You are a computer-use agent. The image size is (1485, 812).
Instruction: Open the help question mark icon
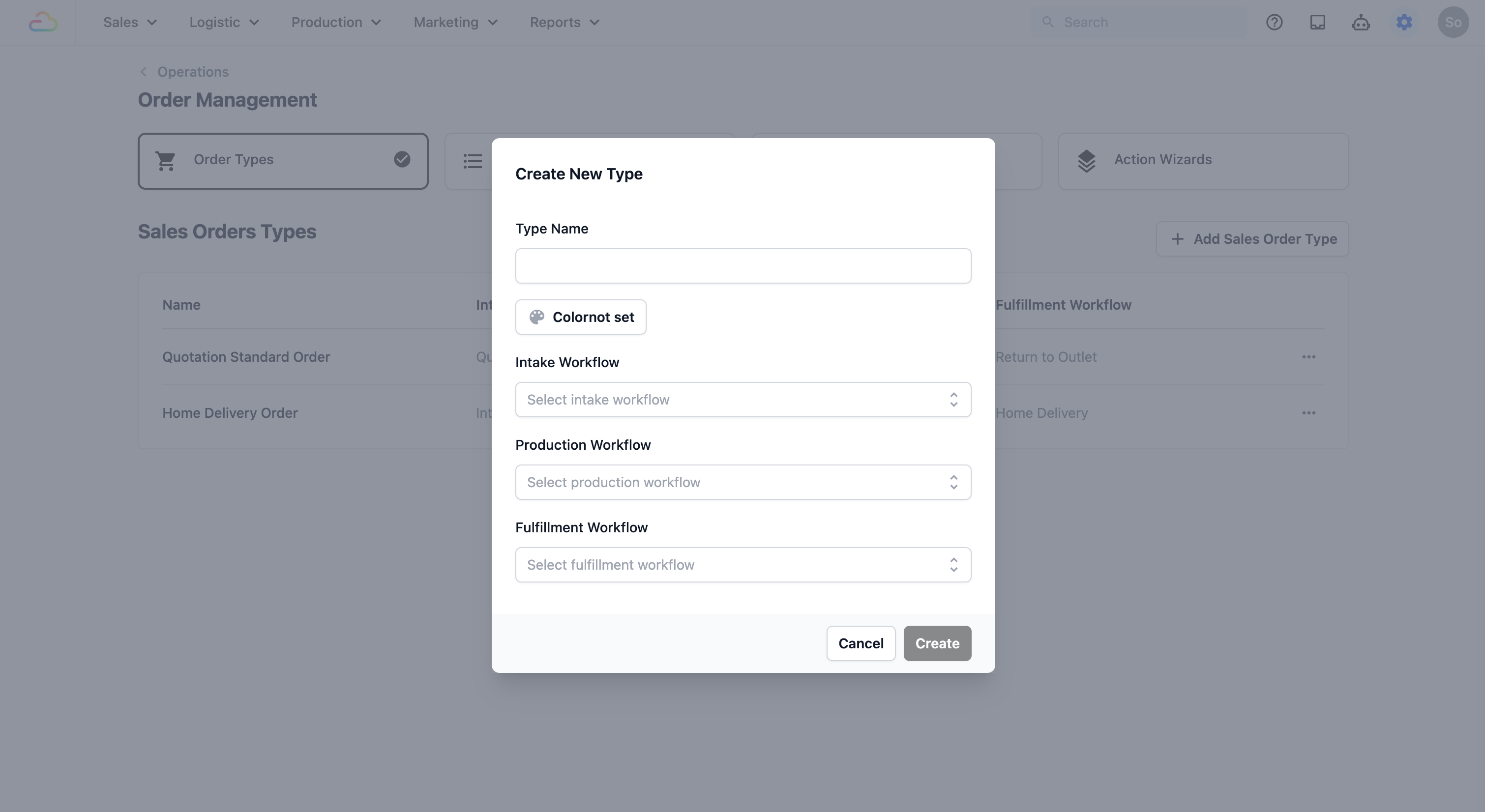(x=1274, y=23)
